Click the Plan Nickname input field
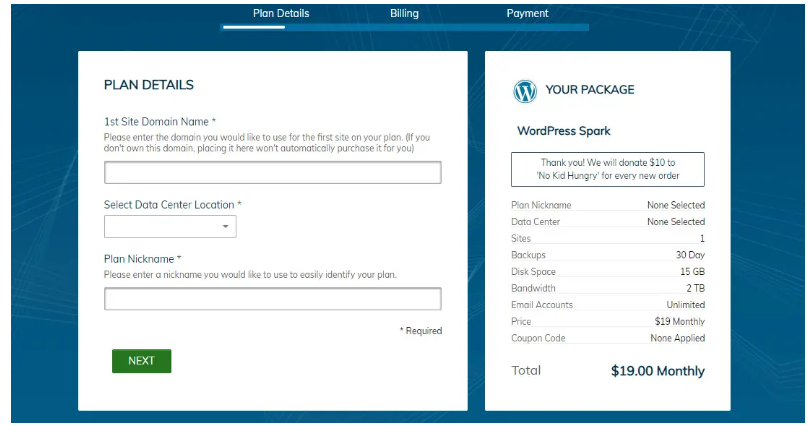The height and width of the screenshot is (426, 808). (273, 299)
